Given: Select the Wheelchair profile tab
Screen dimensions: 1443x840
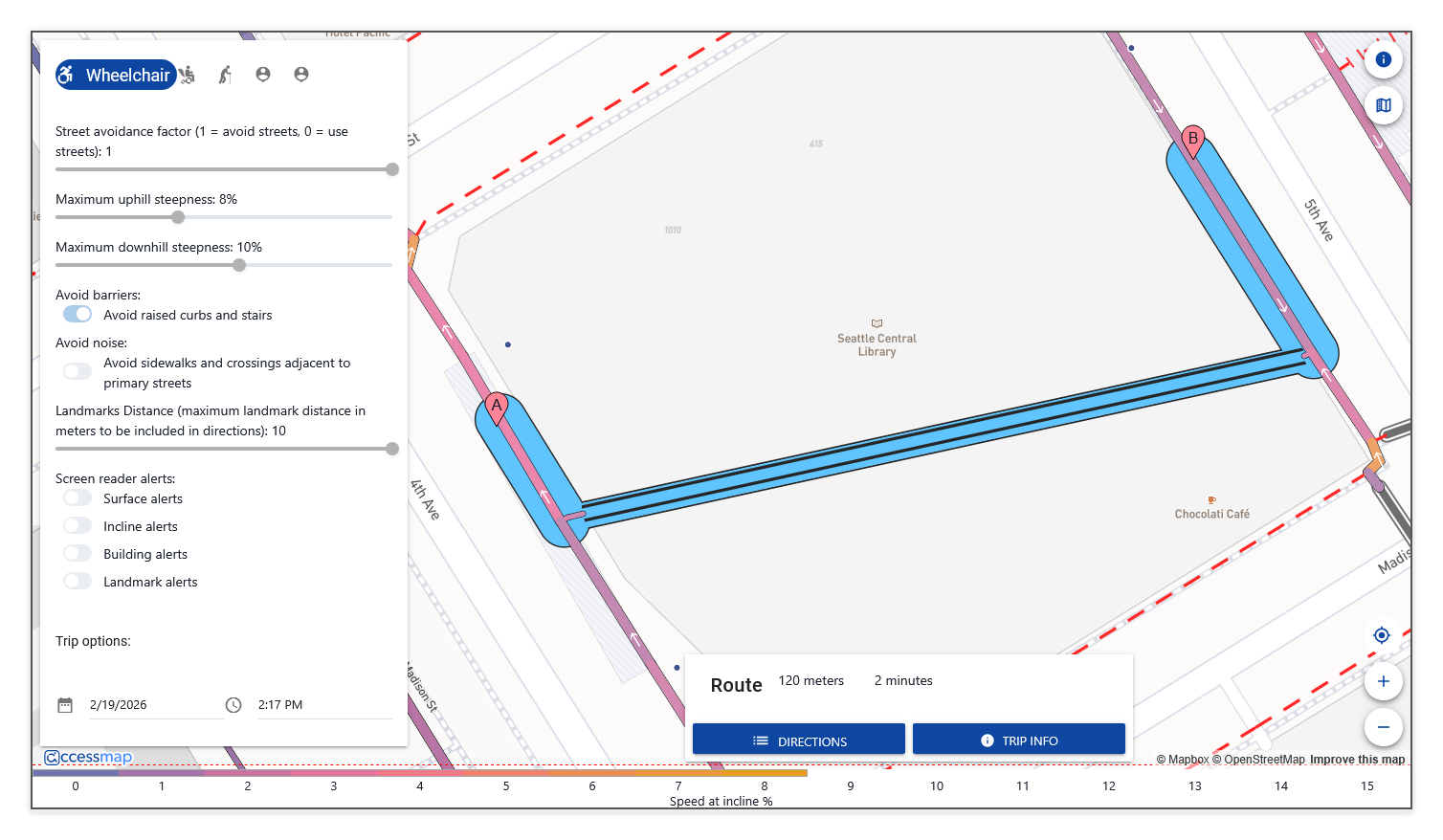Looking at the screenshot, I should tap(116, 75).
